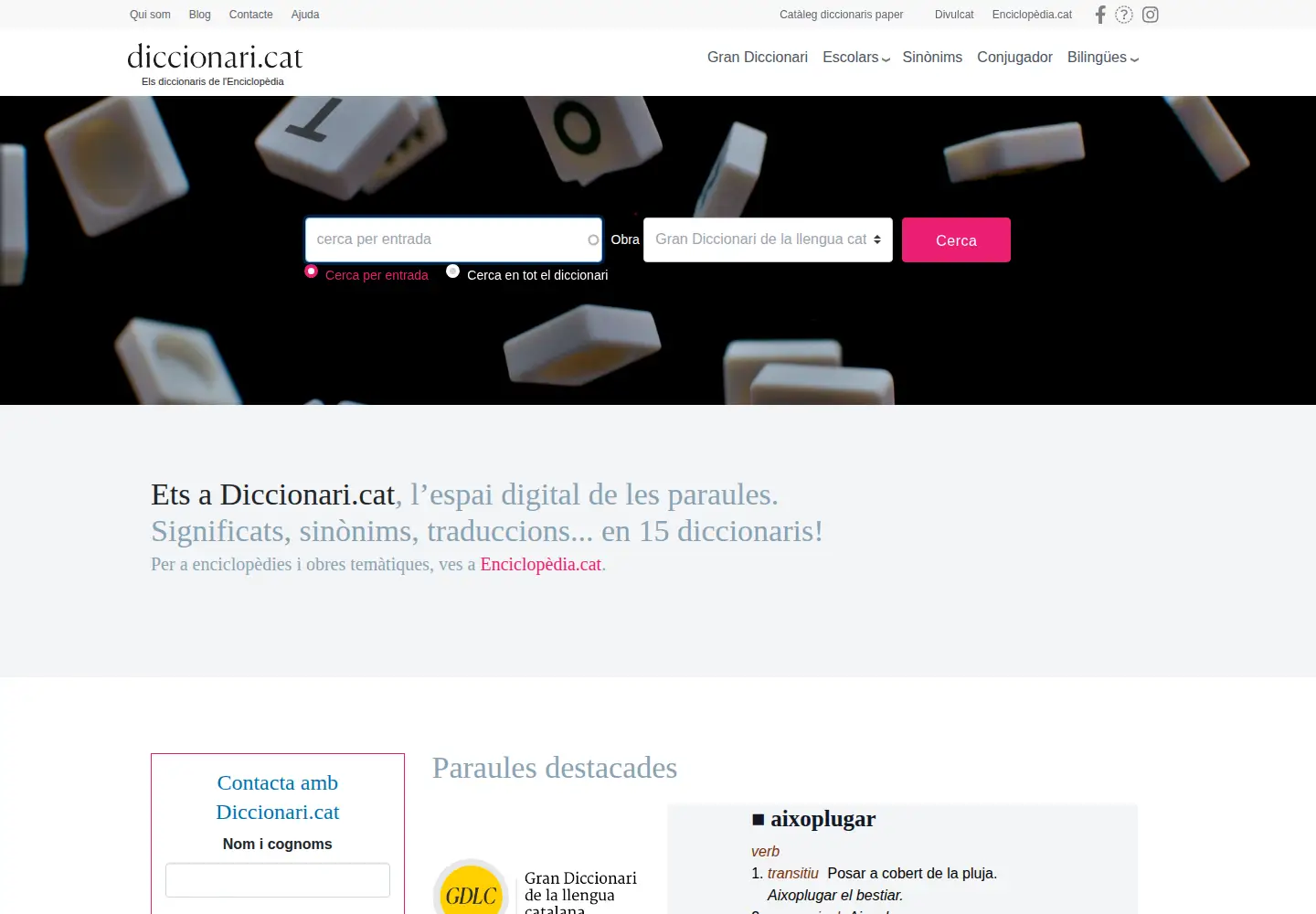Viewport: 1316px width, 914px height.
Task: Open Catàleg diccionaris paper link
Action: pyautogui.click(x=841, y=15)
